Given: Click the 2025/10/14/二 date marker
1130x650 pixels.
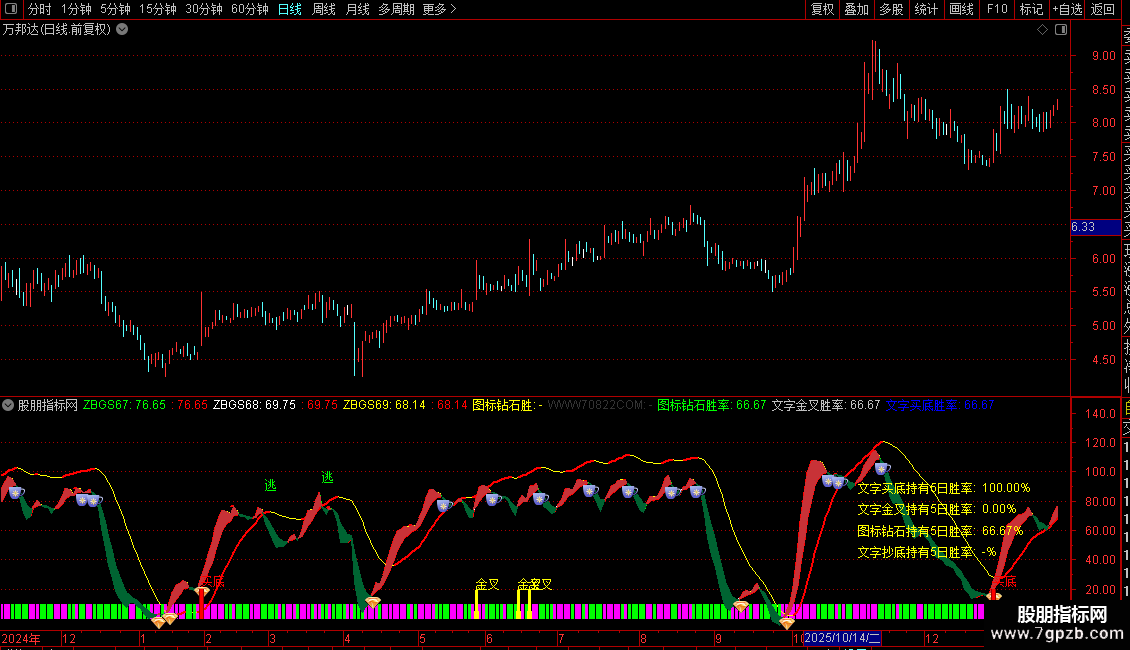Looking at the screenshot, I should point(842,638).
